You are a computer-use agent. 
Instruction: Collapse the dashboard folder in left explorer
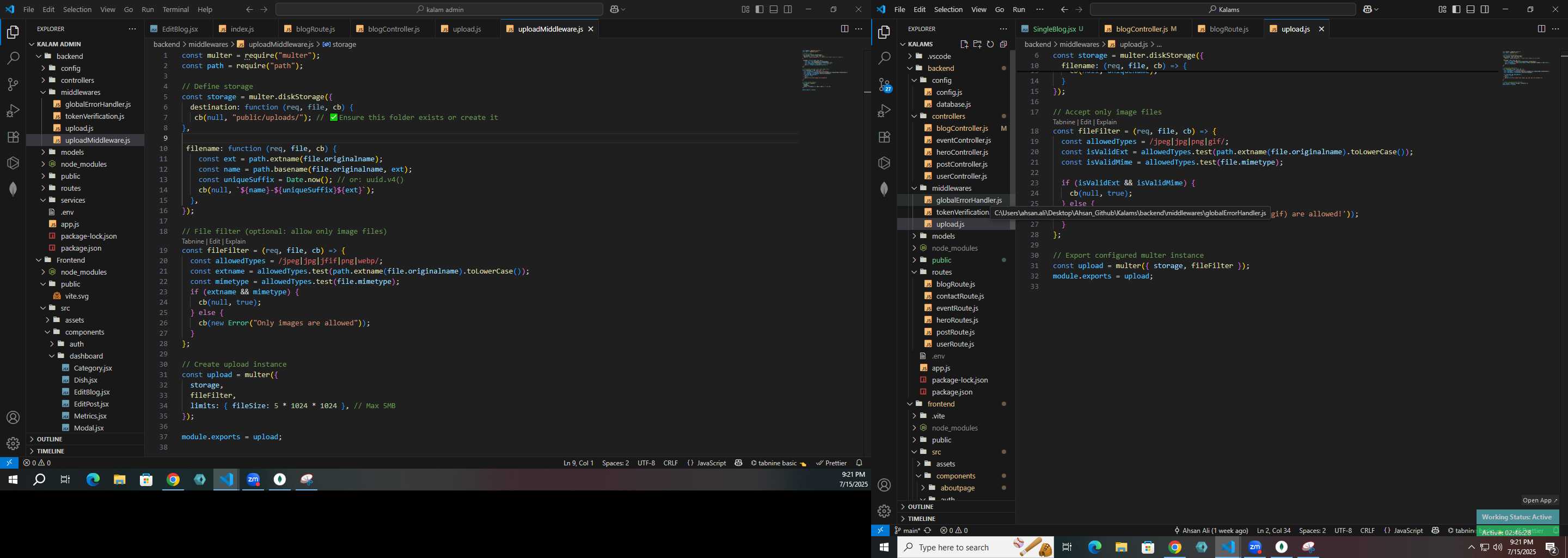click(85, 356)
